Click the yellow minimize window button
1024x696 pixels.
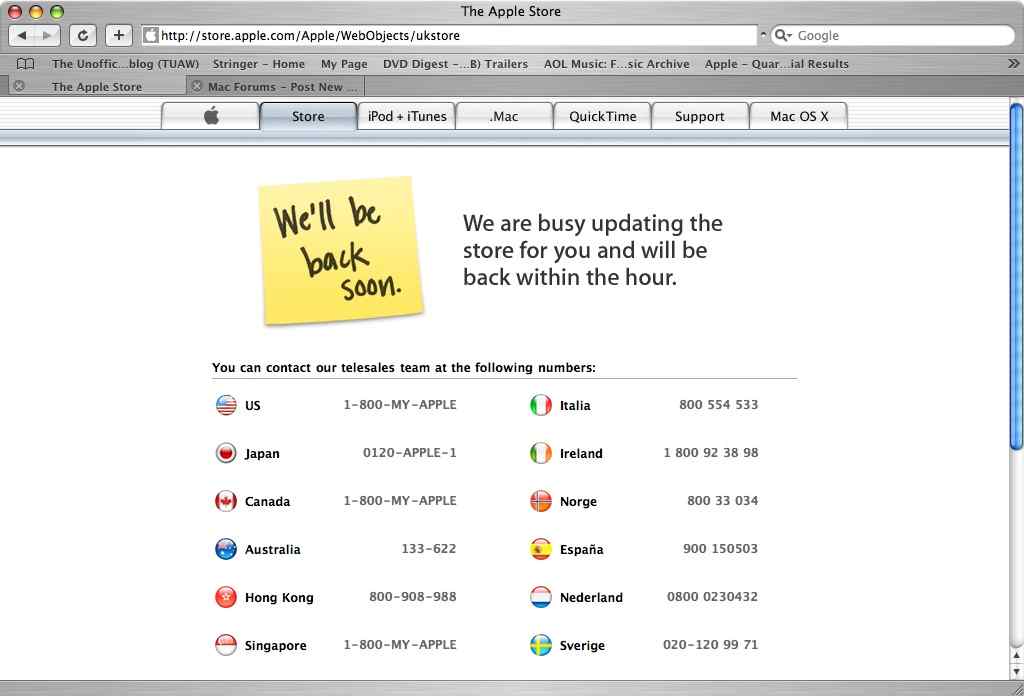[36, 11]
